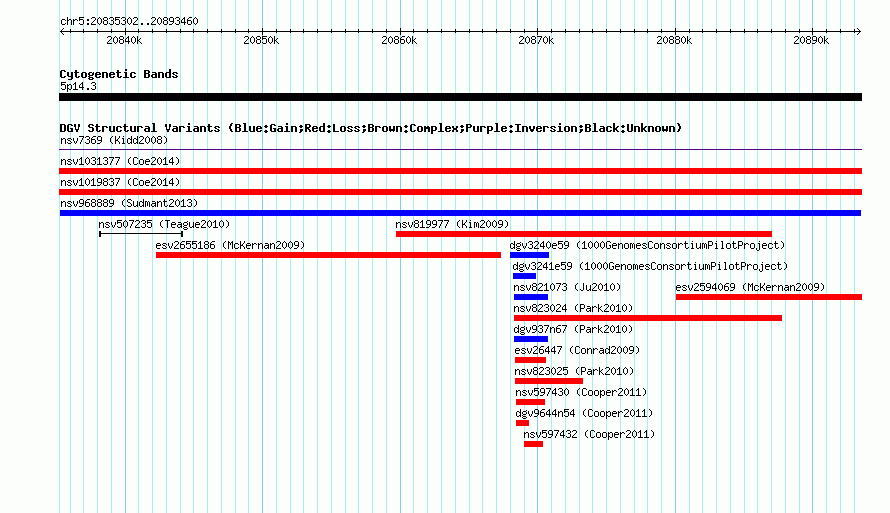Open the esv26447 (Conrad2009) label
Screen dimensions: 890x513
pyautogui.click(x=577, y=350)
